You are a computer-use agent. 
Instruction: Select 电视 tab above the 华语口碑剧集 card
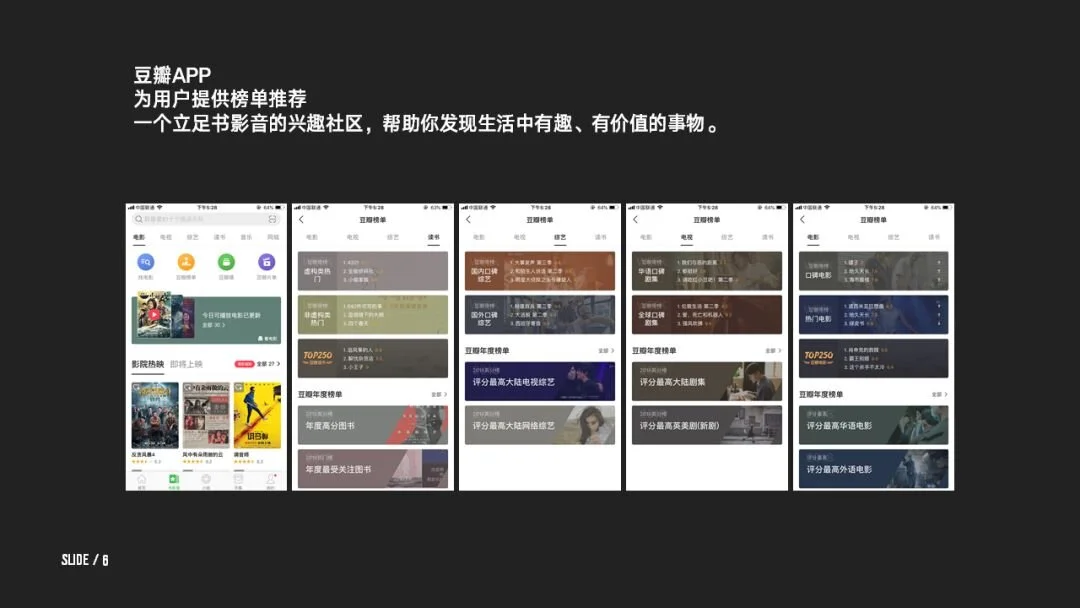687,237
